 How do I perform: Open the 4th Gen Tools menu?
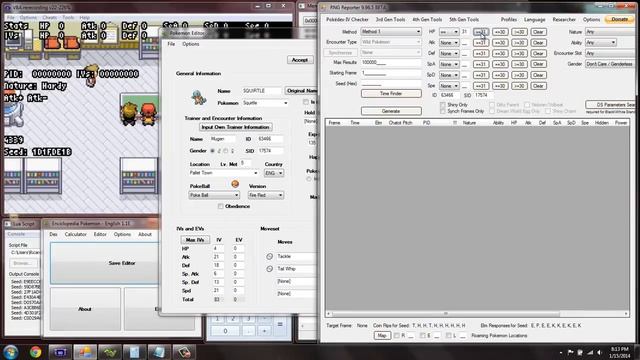[427, 20]
